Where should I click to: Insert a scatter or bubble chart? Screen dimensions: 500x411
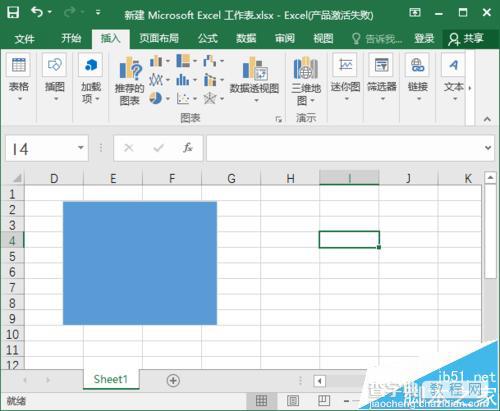tap(186, 98)
